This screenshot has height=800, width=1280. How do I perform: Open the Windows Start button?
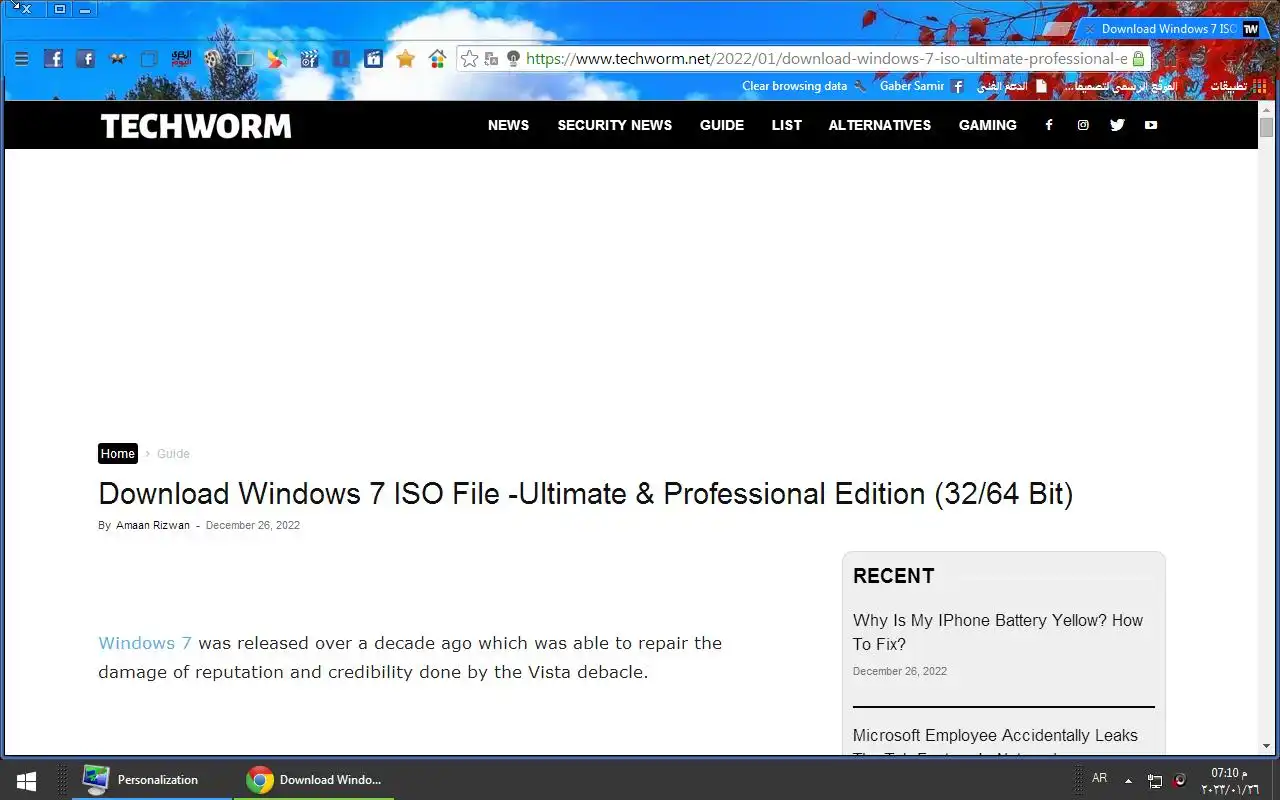tap(27, 780)
